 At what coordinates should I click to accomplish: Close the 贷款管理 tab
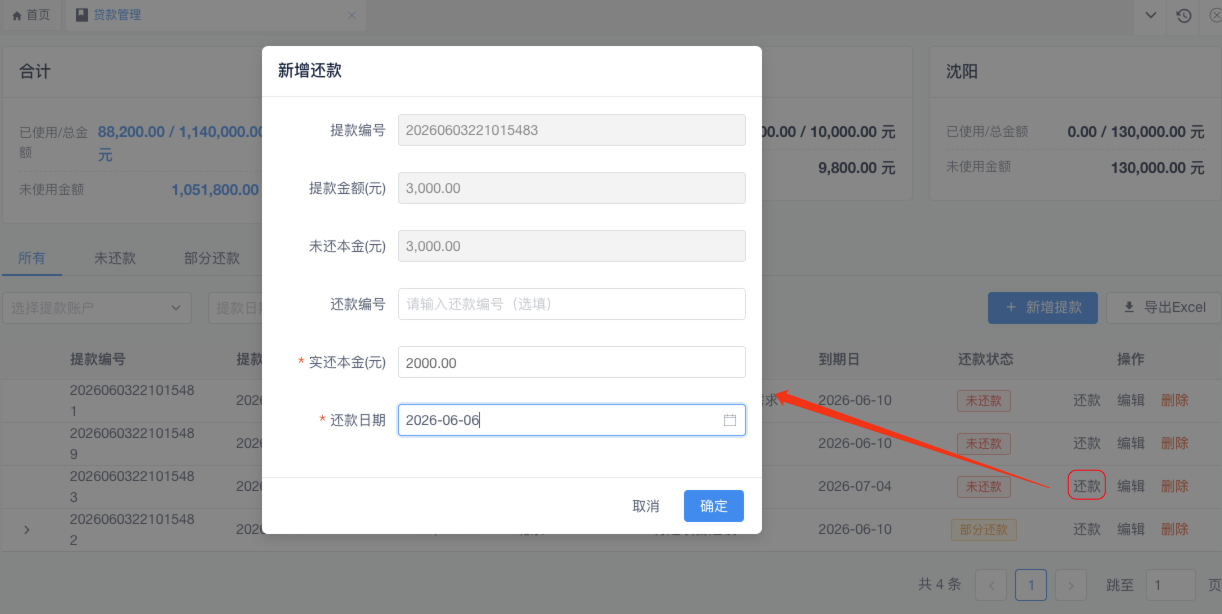(x=351, y=16)
